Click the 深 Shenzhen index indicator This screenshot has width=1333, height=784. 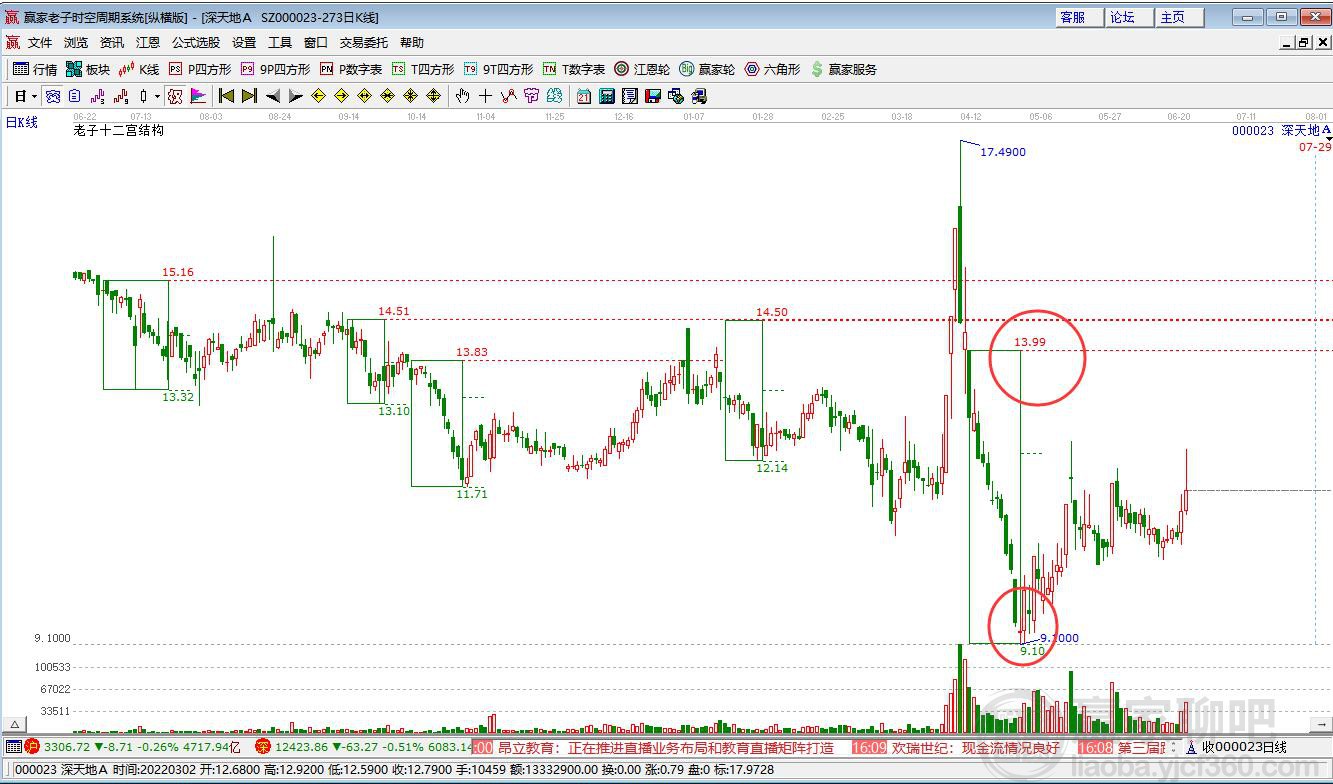tap(263, 747)
